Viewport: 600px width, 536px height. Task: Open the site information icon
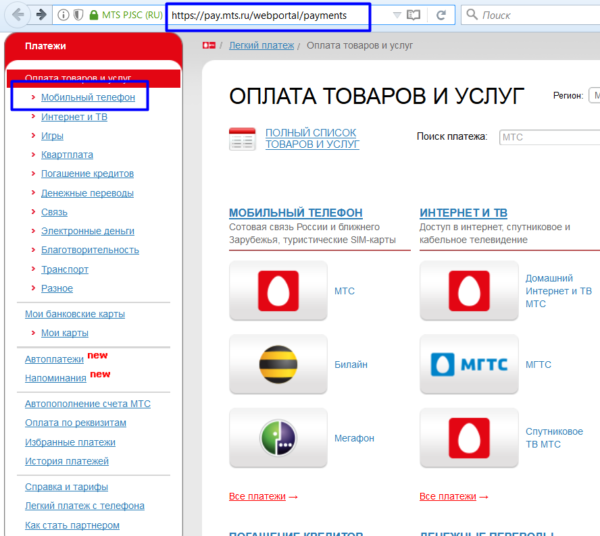pos(63,15)
